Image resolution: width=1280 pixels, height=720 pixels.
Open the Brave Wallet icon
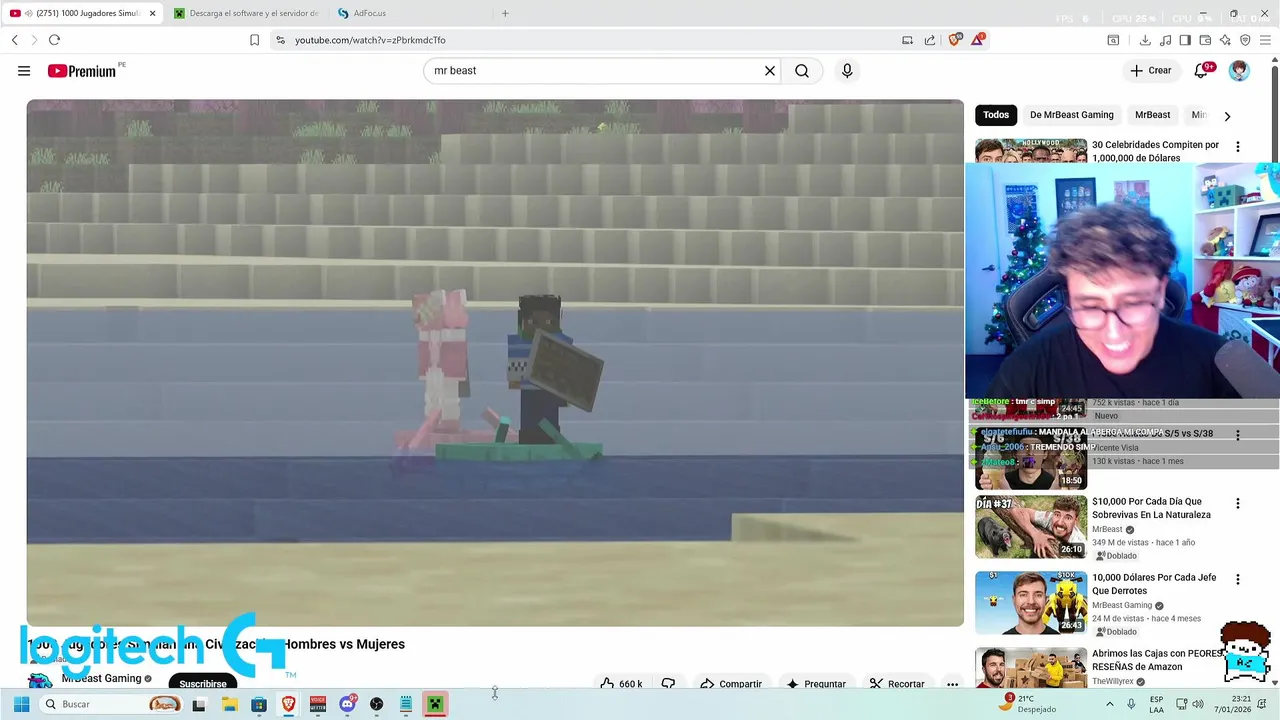click(x=1205, y=40)
